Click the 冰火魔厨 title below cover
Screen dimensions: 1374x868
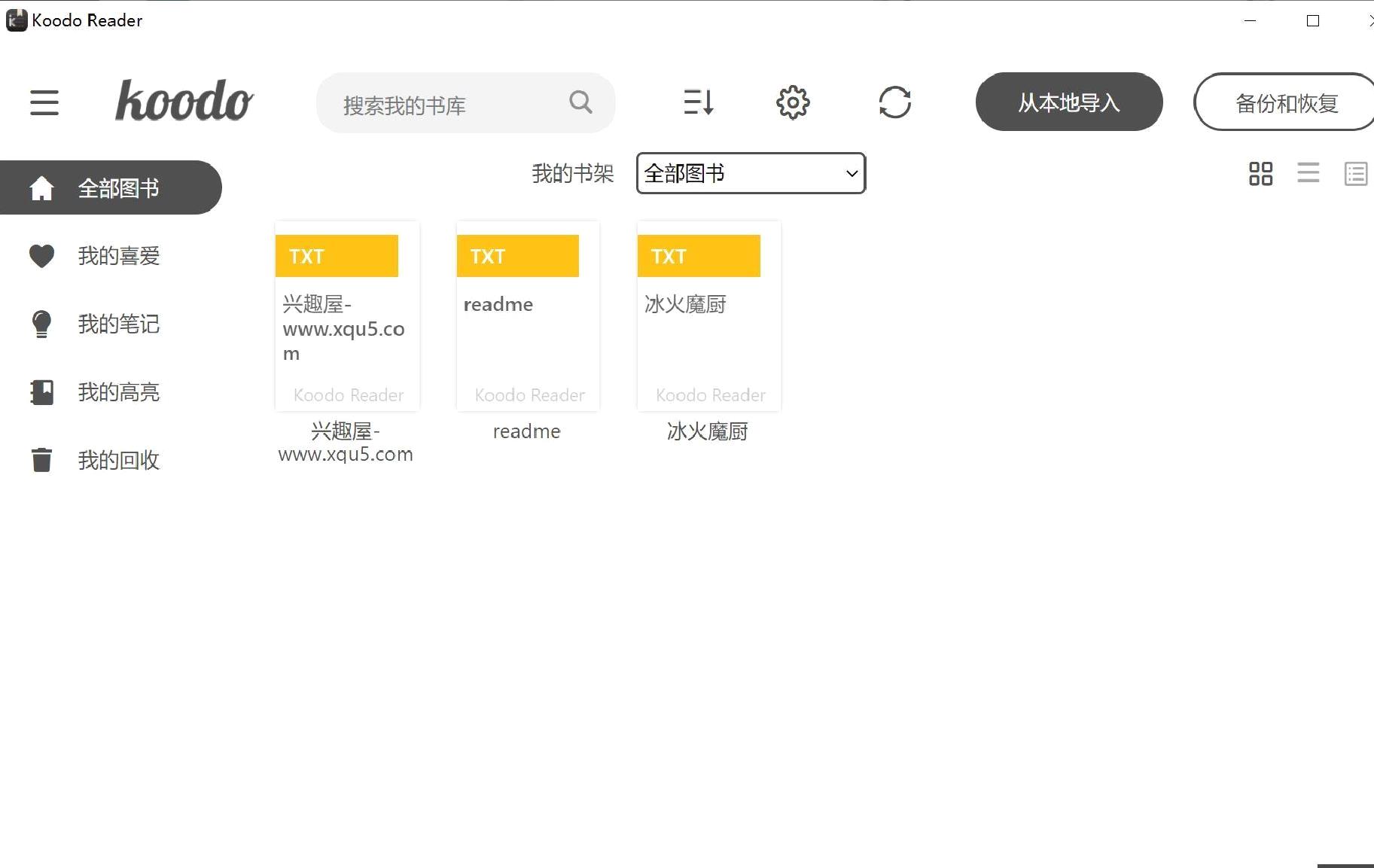708,431
